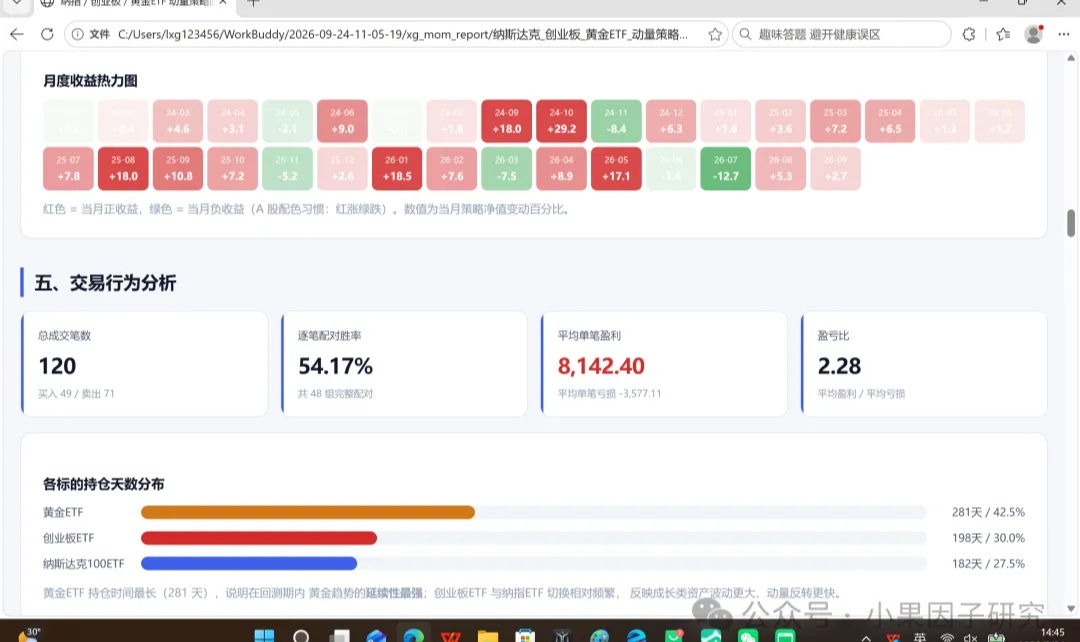Go back with the browser back arrow
Viewport: 1080px width, 642px height.
17,34
